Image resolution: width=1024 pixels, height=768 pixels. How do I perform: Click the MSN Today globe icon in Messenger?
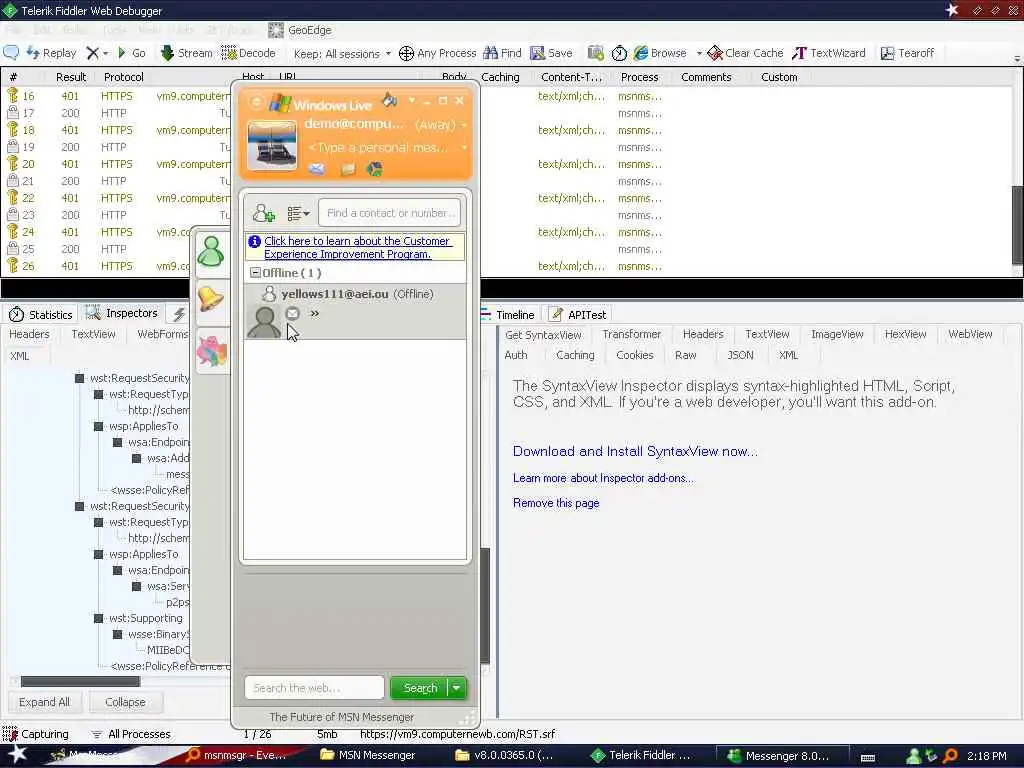tap(374, 170)
